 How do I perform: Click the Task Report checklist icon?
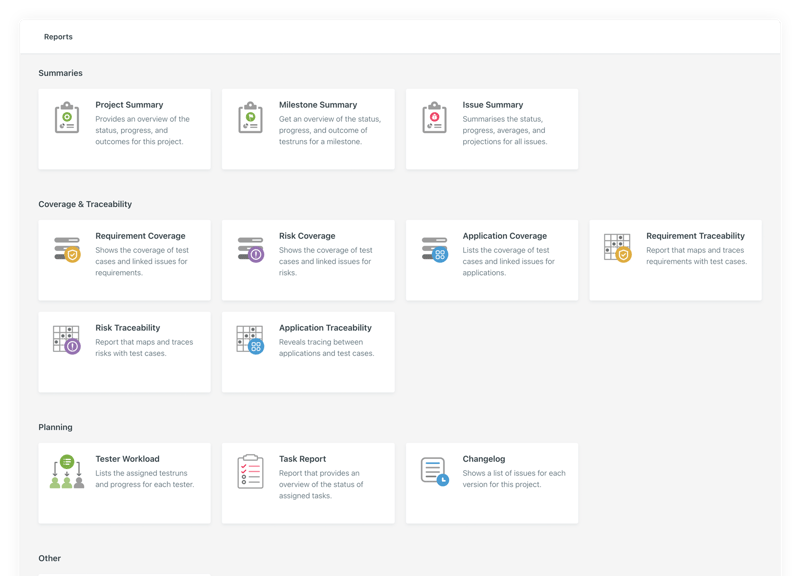[x=250, y=472]
